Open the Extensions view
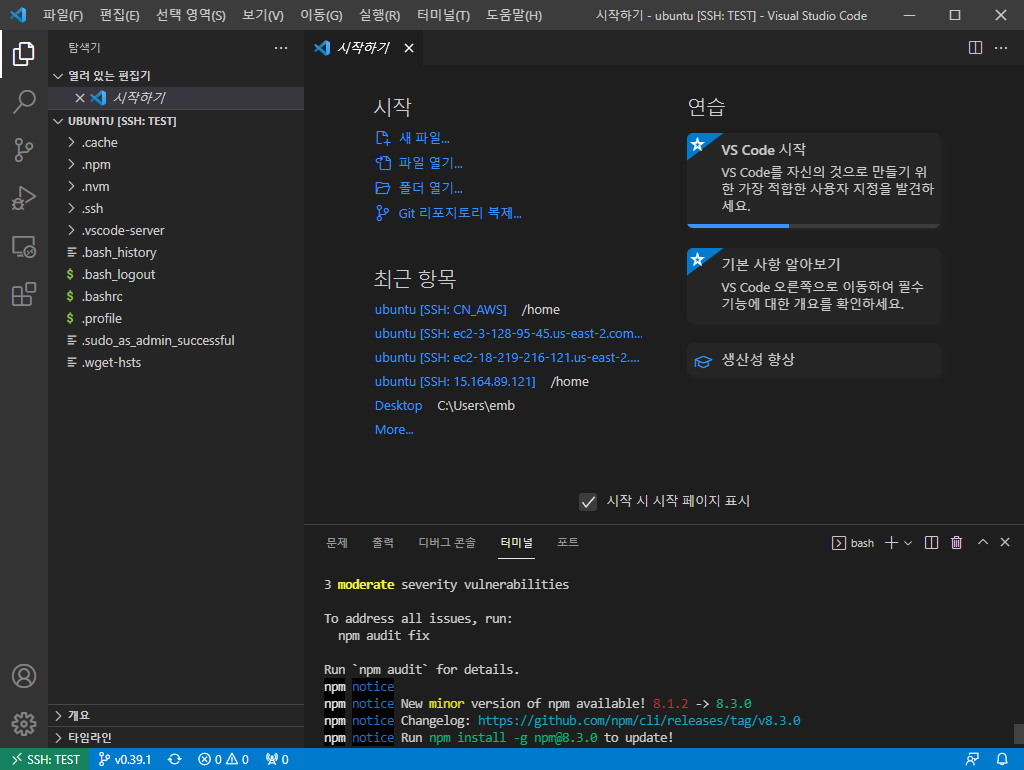Viewport: 1024px width, 770px height. tap(24, 295)
